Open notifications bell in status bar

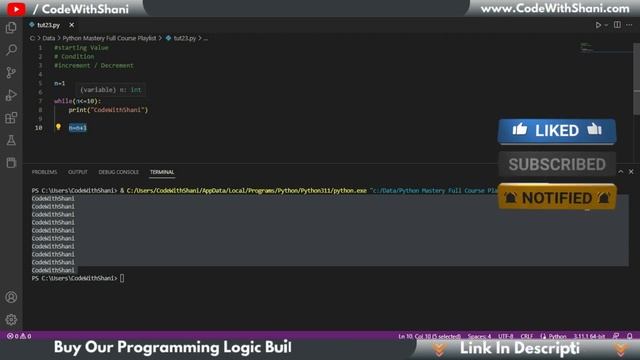click(x=630, y=336)
